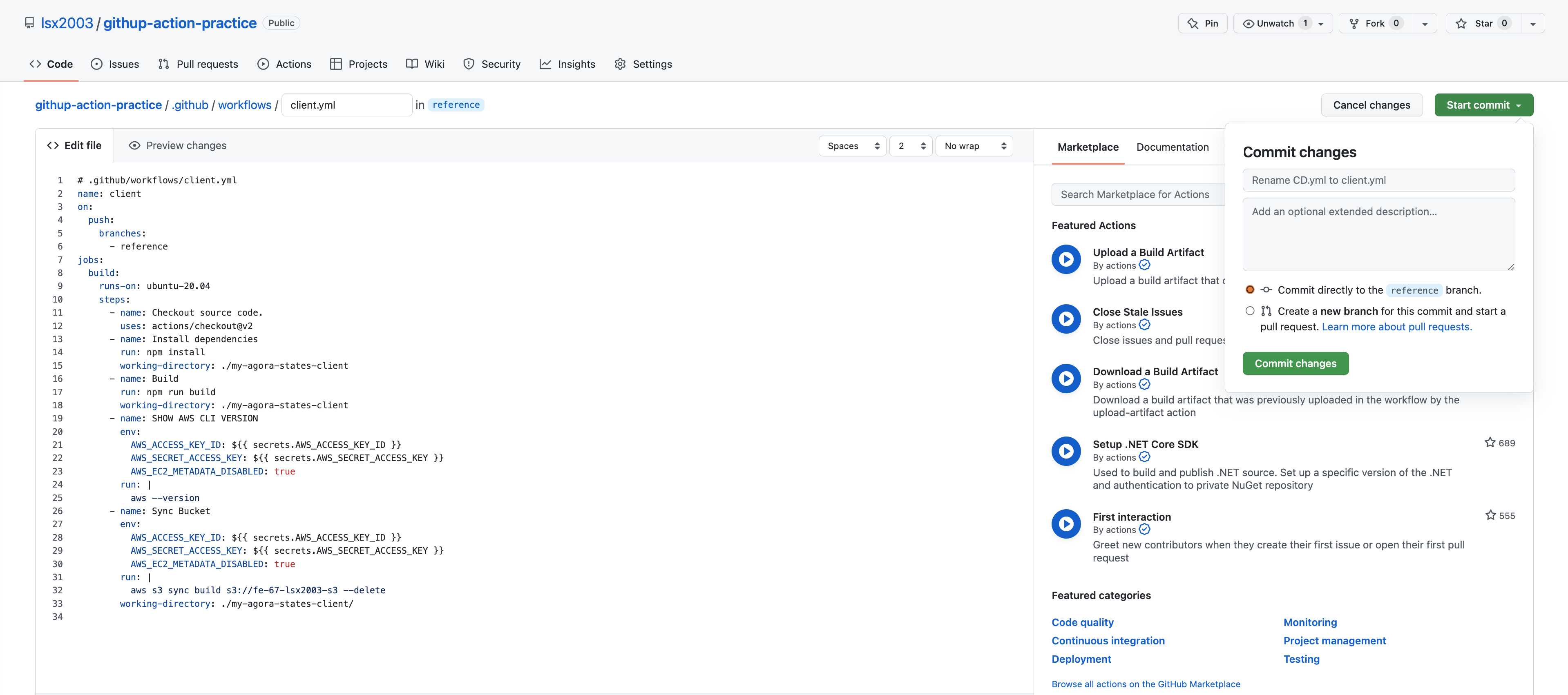Viewport: 1568px width, 695px height.
Task: Click the optional extended description textarea
Action: click(x=1379, y=234)
